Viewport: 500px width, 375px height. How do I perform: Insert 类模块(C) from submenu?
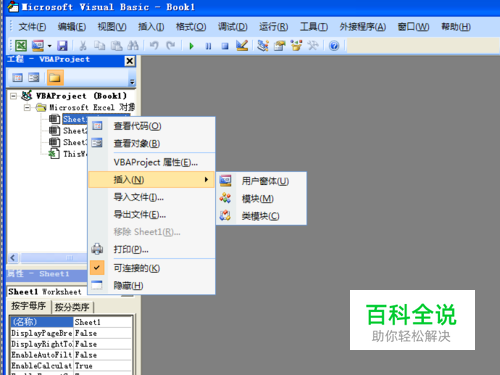(x=261, y=216)
